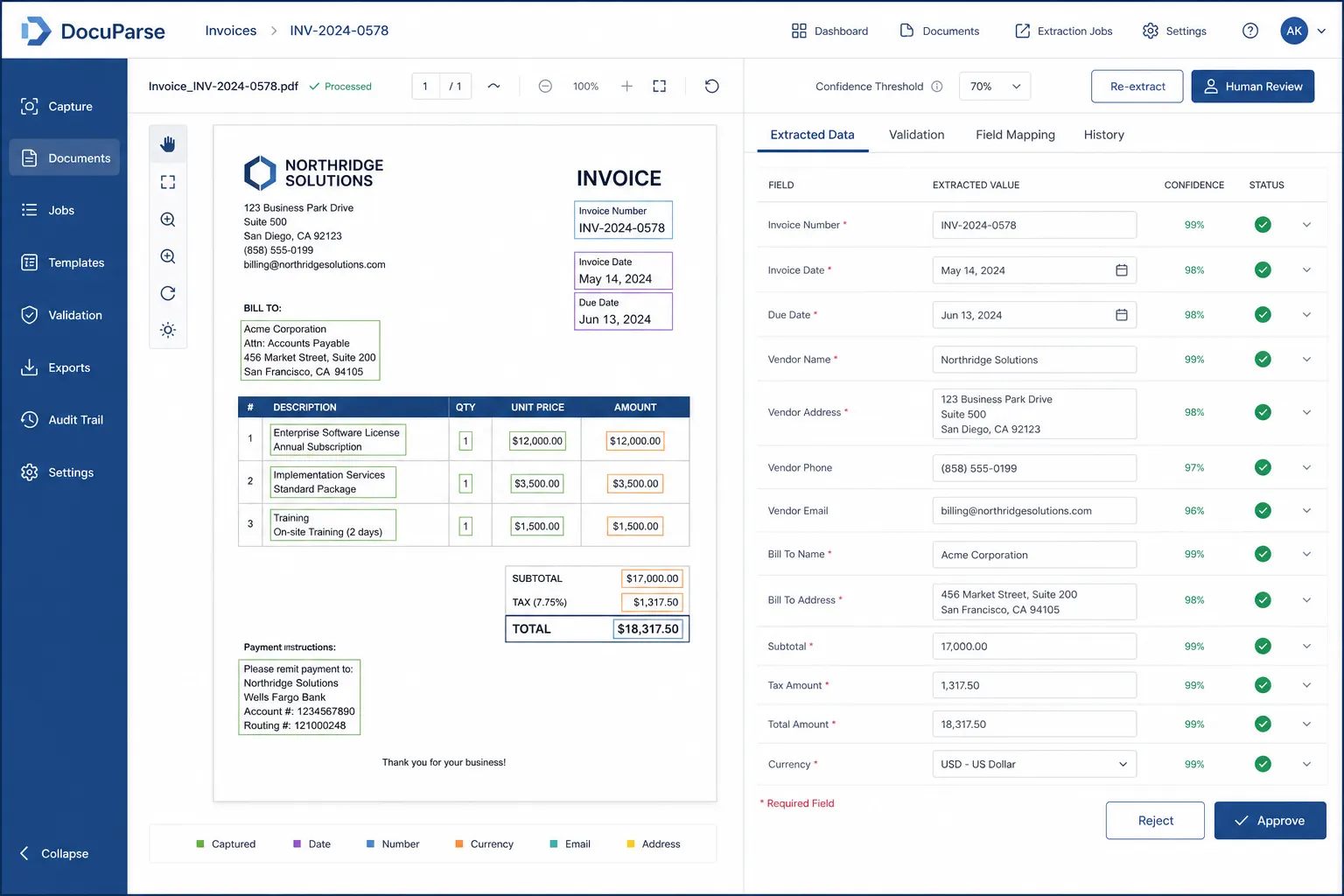The width and height of the screenshot is (1344, 896).
Task: Open Documents in the top navigation
Action: pyautogui.click(x=939, y=31)
